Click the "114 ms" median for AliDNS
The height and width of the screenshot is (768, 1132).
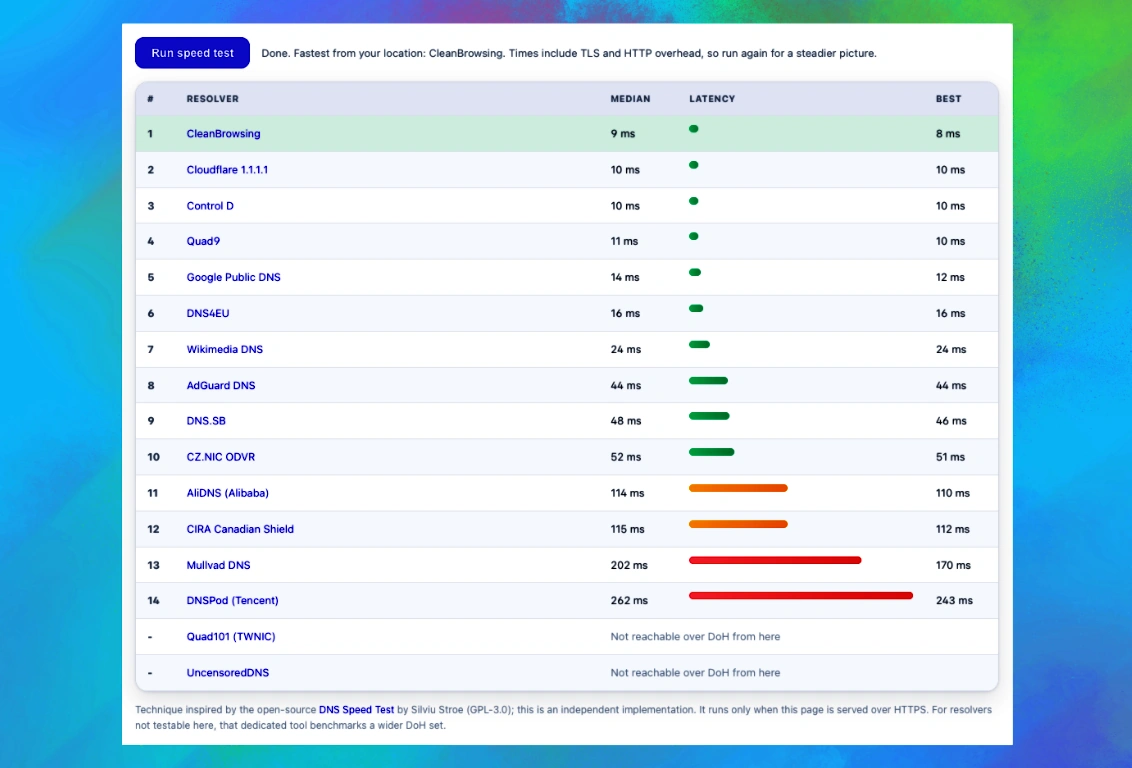[627, 493]
